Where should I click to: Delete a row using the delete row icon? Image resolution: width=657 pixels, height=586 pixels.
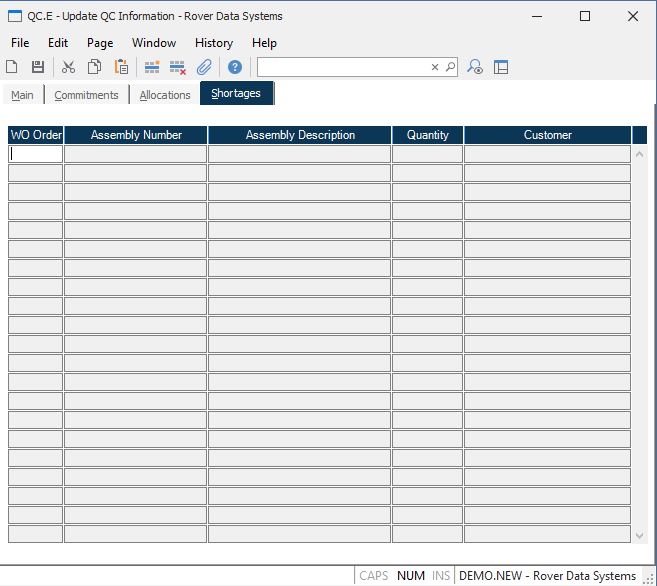[178, 67]
